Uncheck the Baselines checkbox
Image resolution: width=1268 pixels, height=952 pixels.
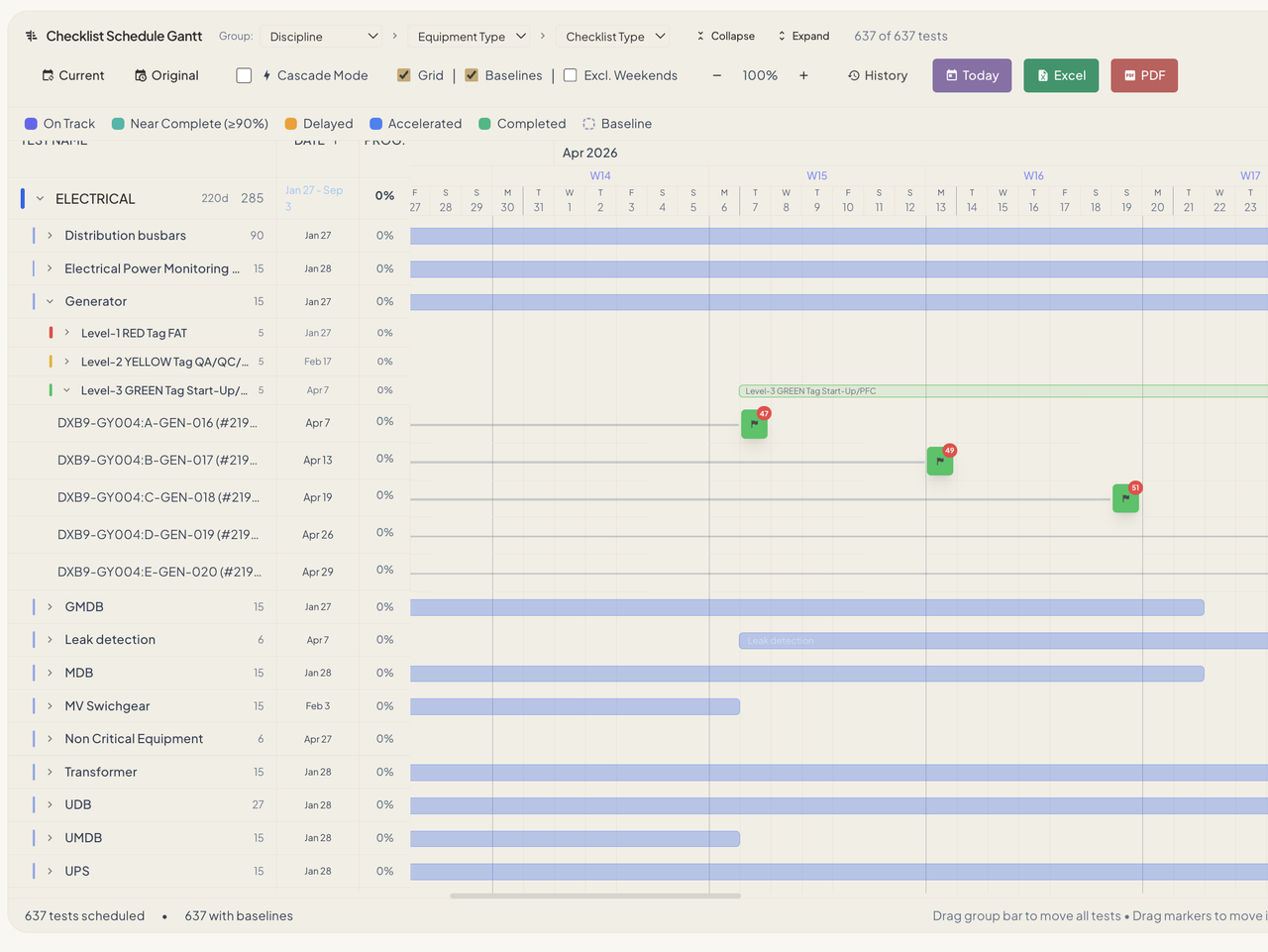[472, 75]
